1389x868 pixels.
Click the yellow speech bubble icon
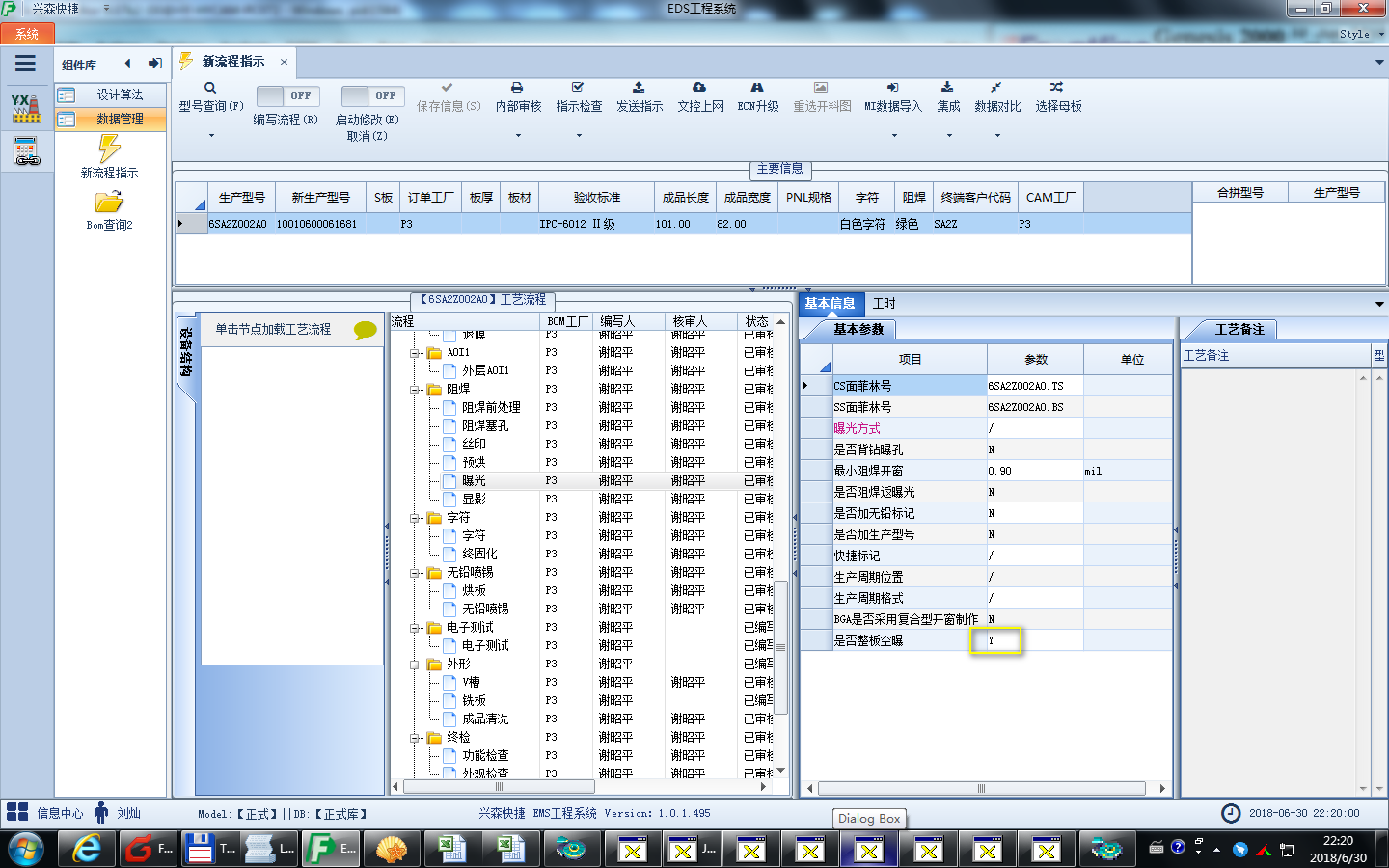tap(366, 330)
